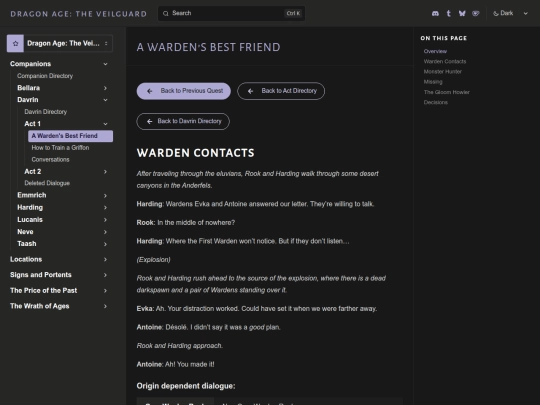Image resolution: width=540 pixels, height=405 pixels.
Task: Jump to Warden Contacts in On This Page
Action: 445,62
